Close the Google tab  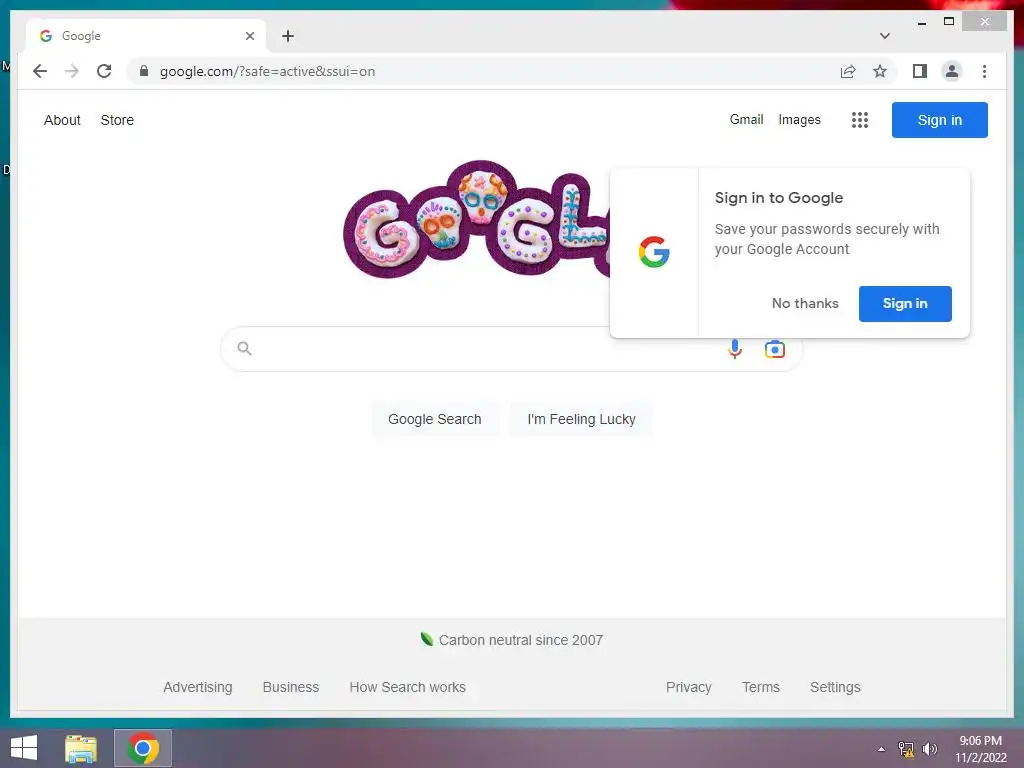coord(249,36)
